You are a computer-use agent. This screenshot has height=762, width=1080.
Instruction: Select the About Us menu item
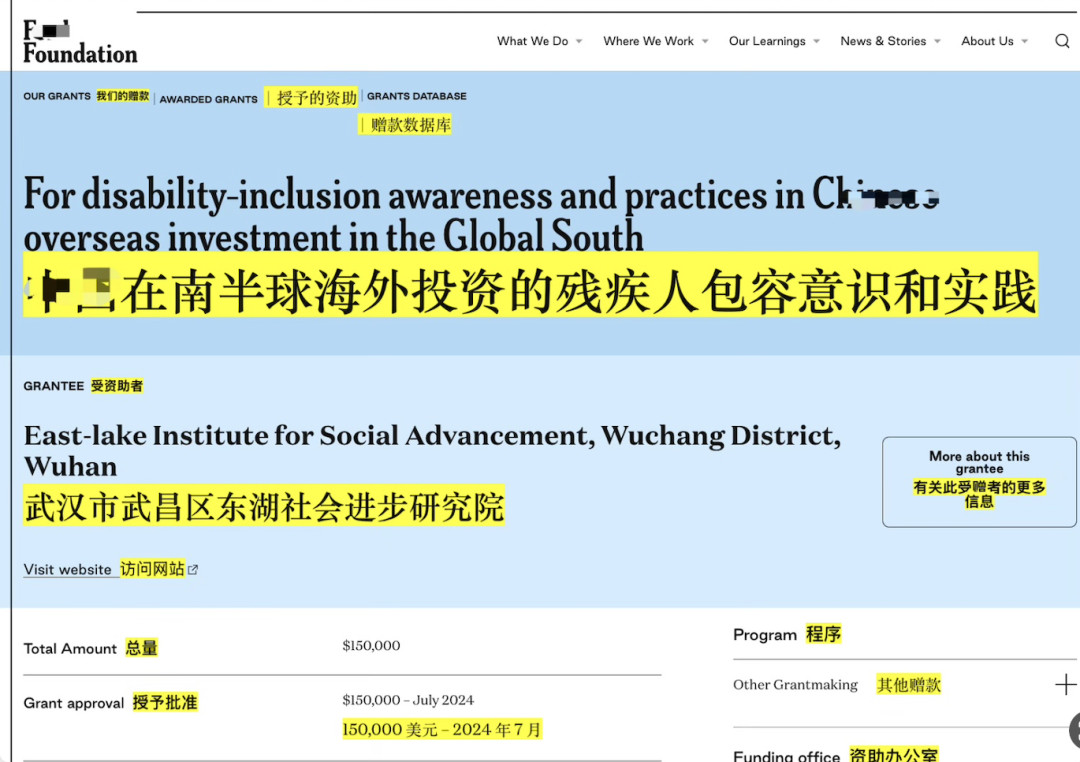(x=987, y=41)
